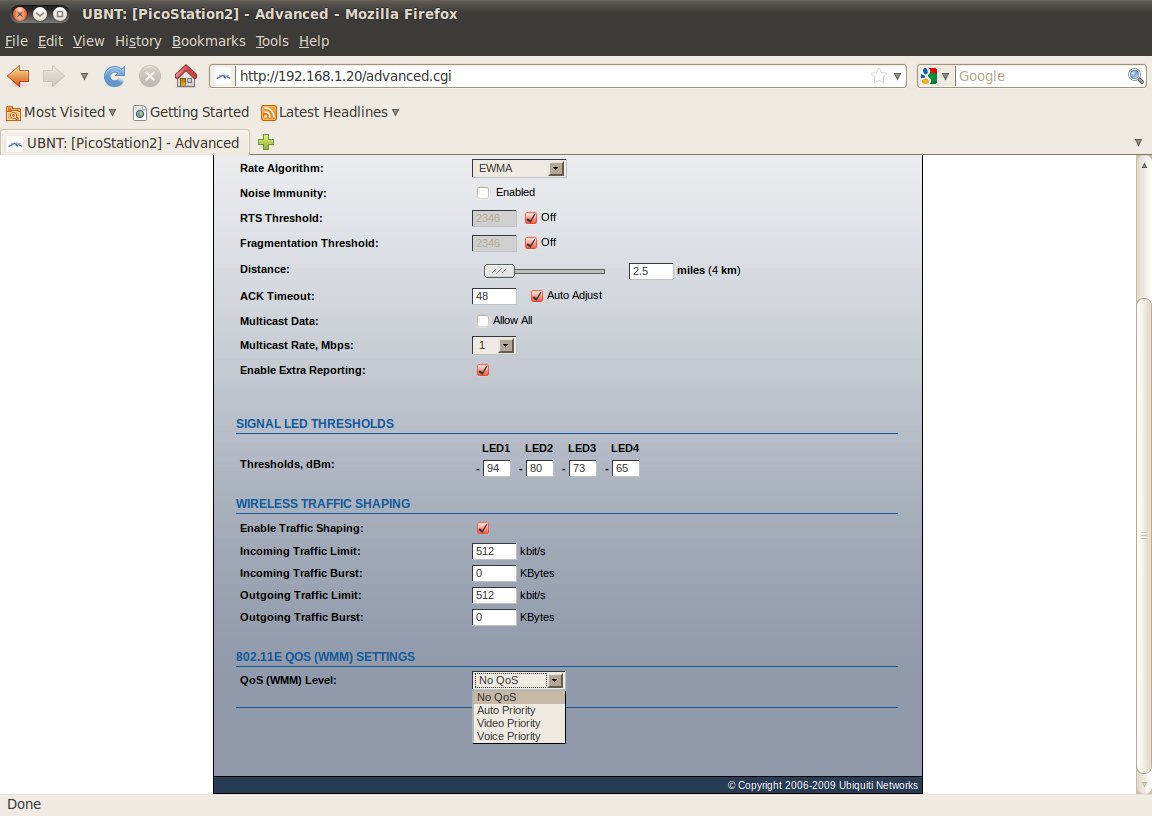Open the Most Visited bookmarks folder

[x=62, y=112]
